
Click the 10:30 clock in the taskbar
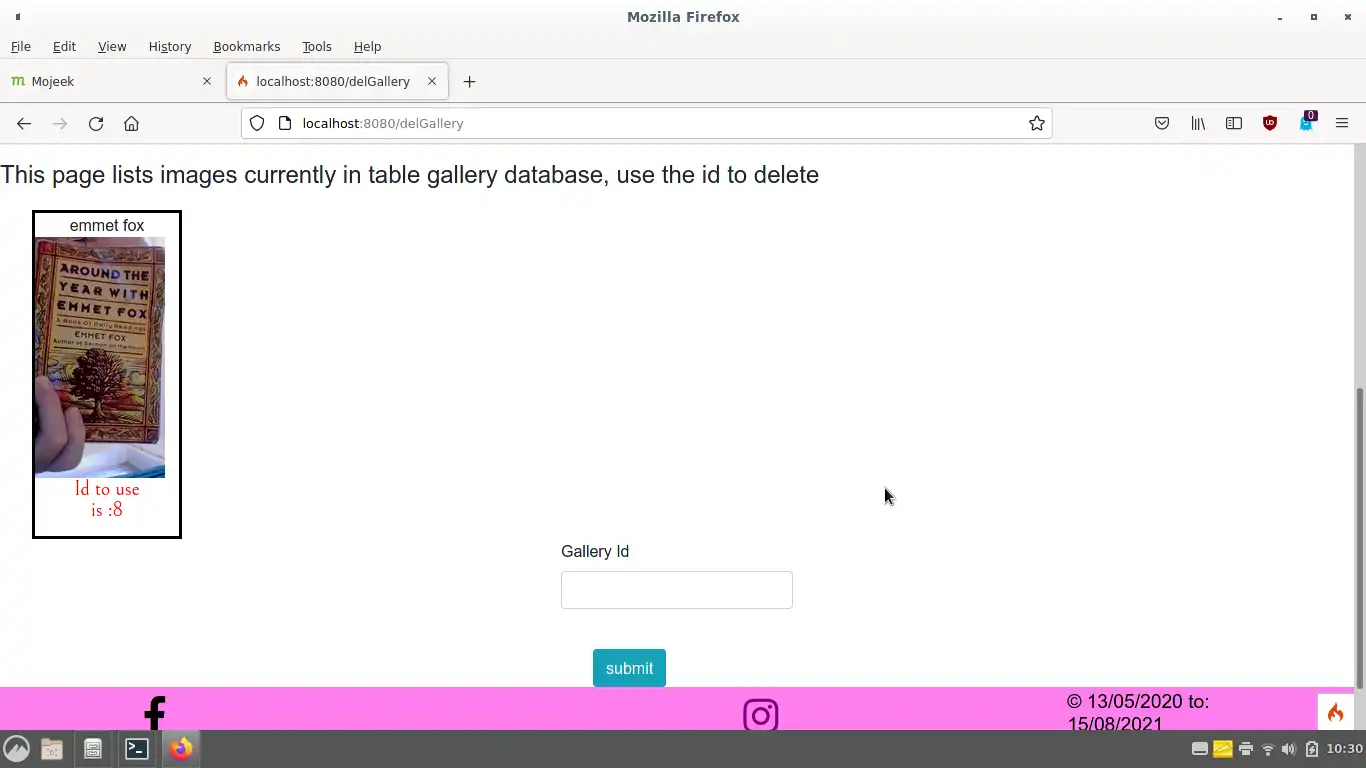[x=1344, y=748]
